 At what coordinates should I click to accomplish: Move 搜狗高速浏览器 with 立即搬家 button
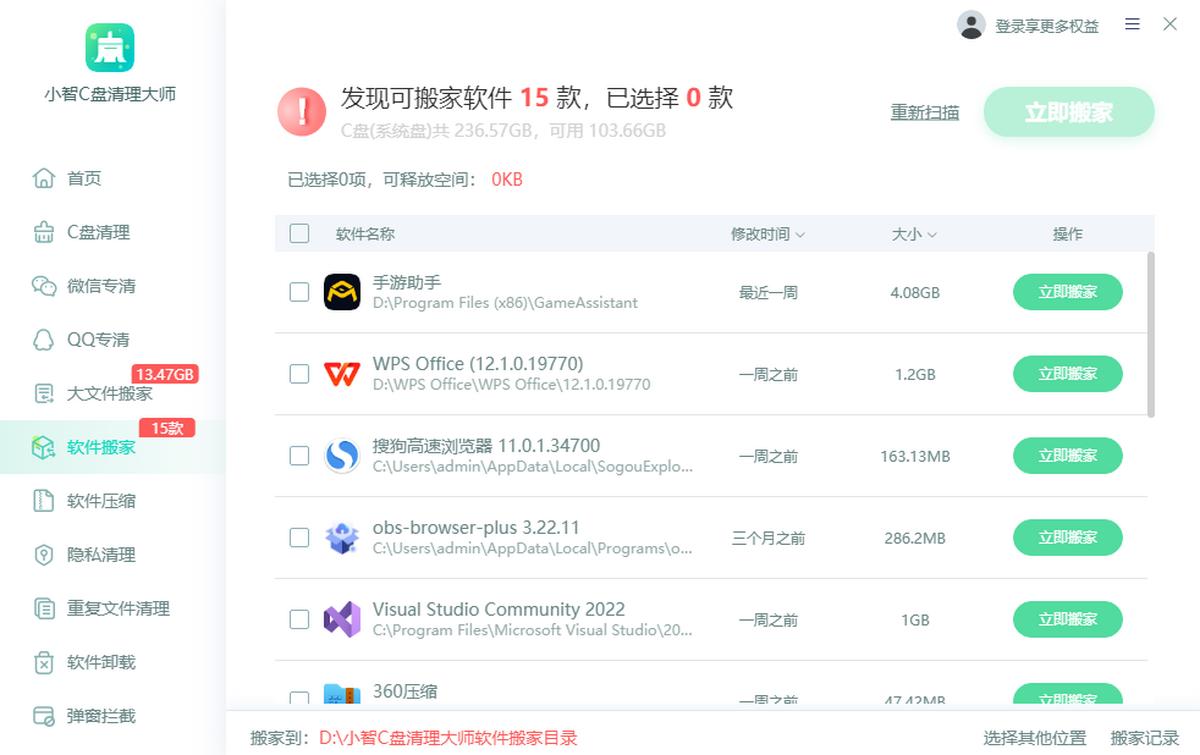click(1068, 456)
